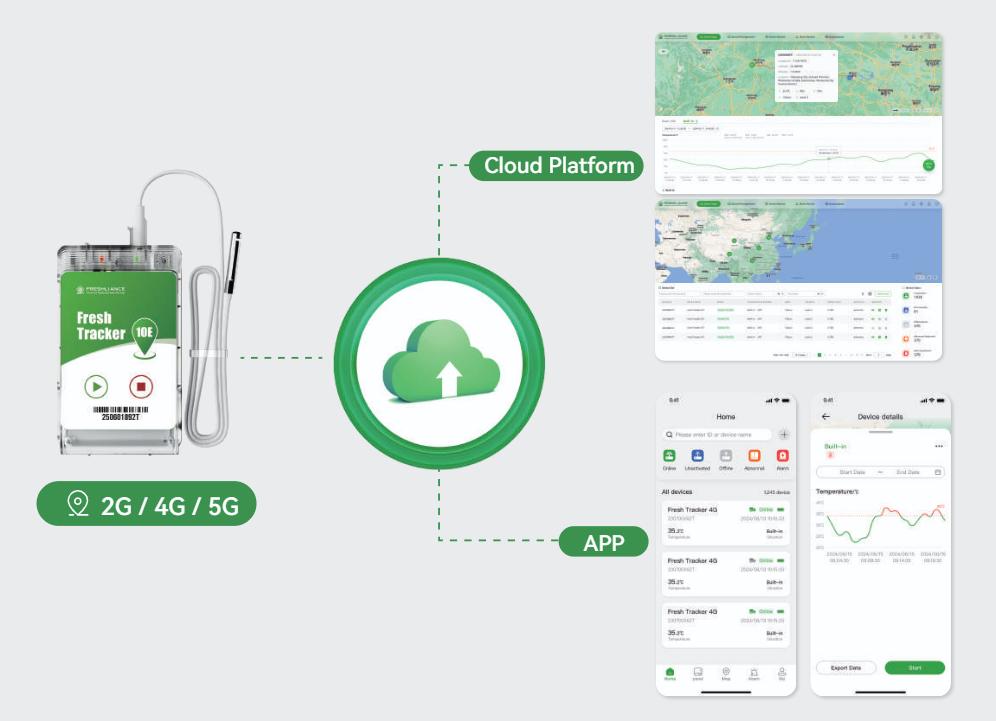
Task: Tap the orange Abnormal filter icon
Action: point(754,455)
